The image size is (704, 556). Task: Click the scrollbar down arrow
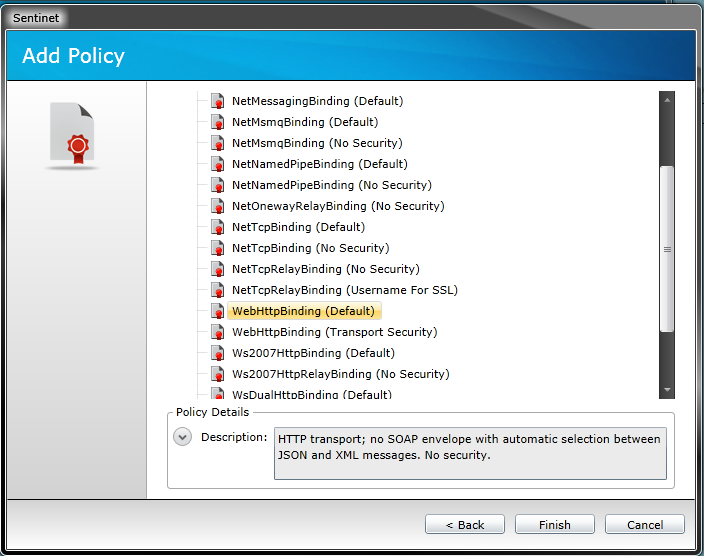click(667, 390)
